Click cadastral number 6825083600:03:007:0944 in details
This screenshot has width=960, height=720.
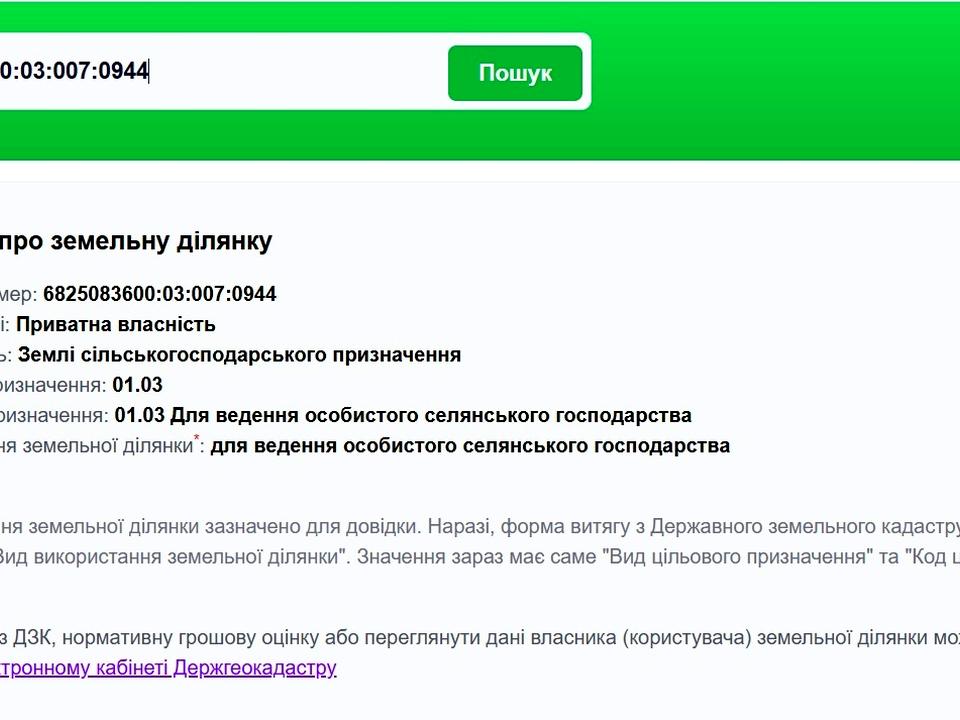[x=159, y=294]
